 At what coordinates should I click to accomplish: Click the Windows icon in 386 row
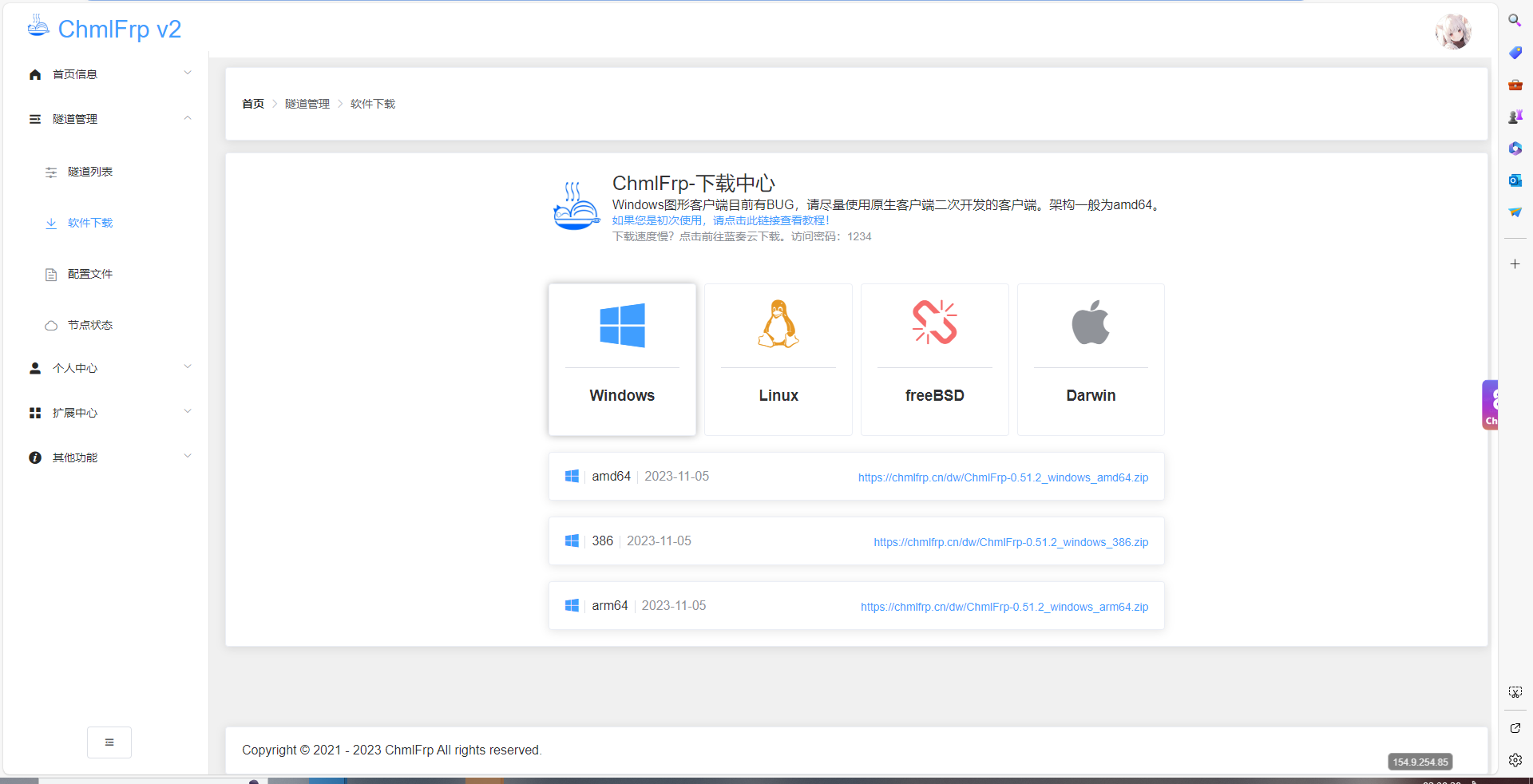coord(572,541)
